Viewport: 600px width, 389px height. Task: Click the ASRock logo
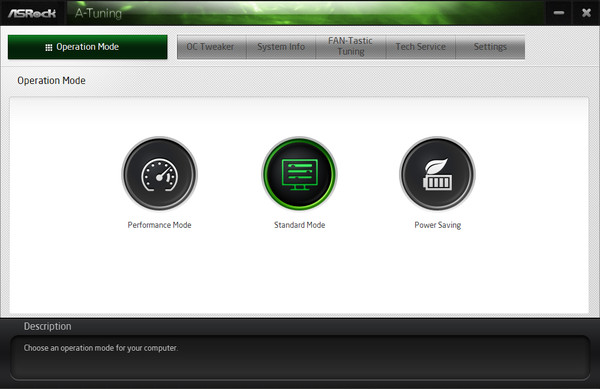click(x=32, y=13)
